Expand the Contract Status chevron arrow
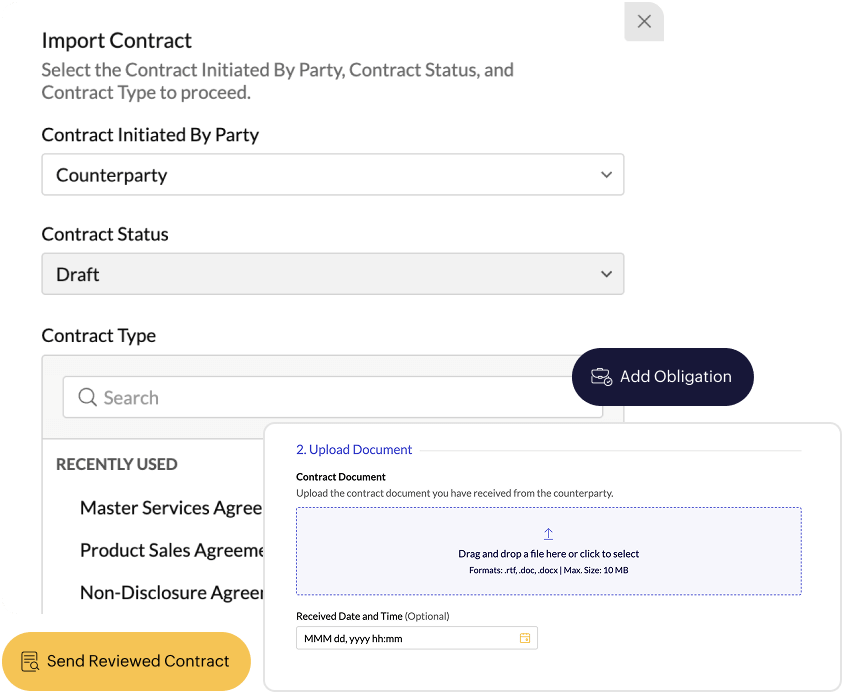 click(606, 274)
